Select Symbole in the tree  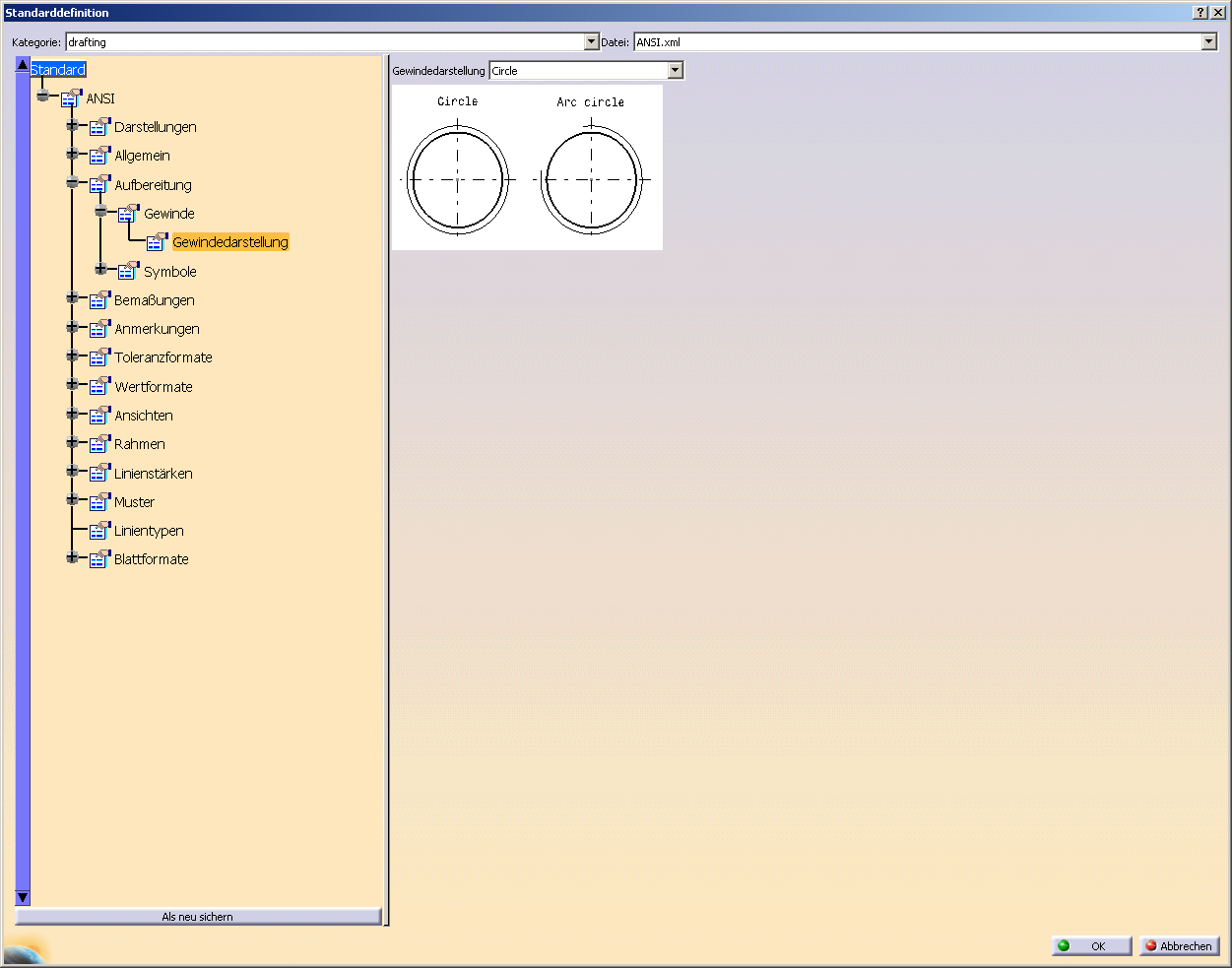[x=170, y=272]
